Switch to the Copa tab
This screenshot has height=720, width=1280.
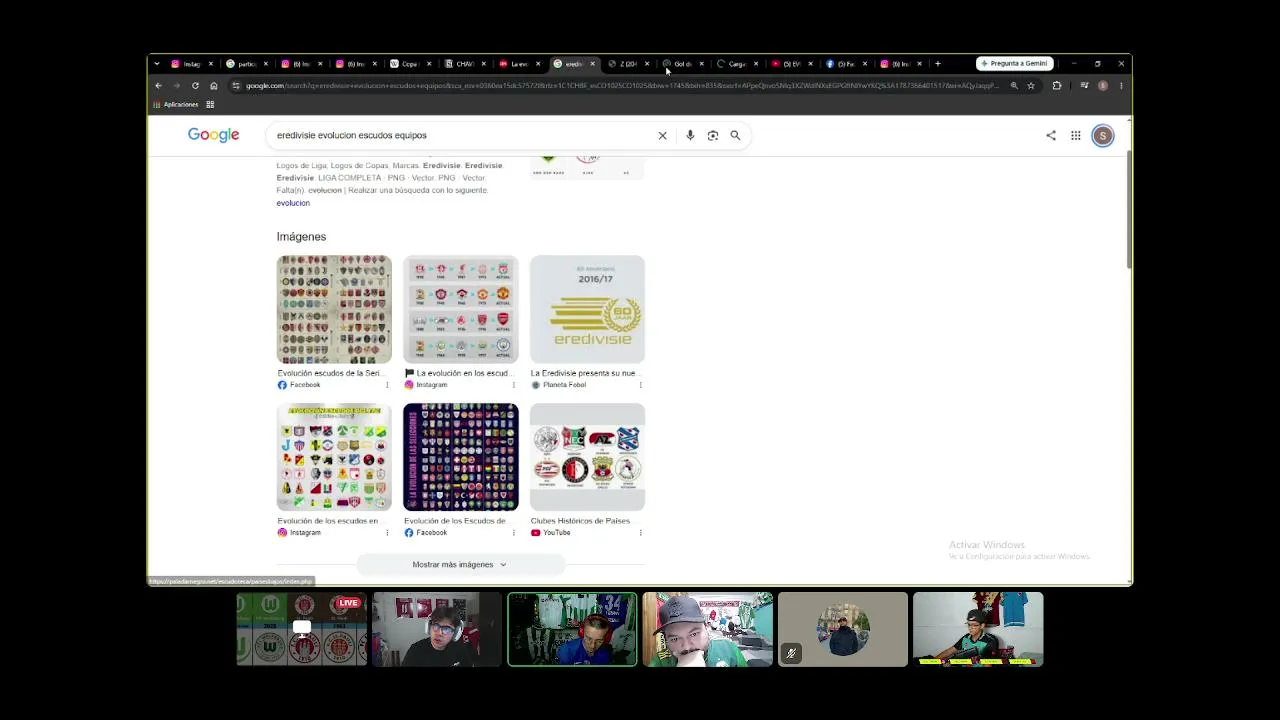tap(410, 64)
